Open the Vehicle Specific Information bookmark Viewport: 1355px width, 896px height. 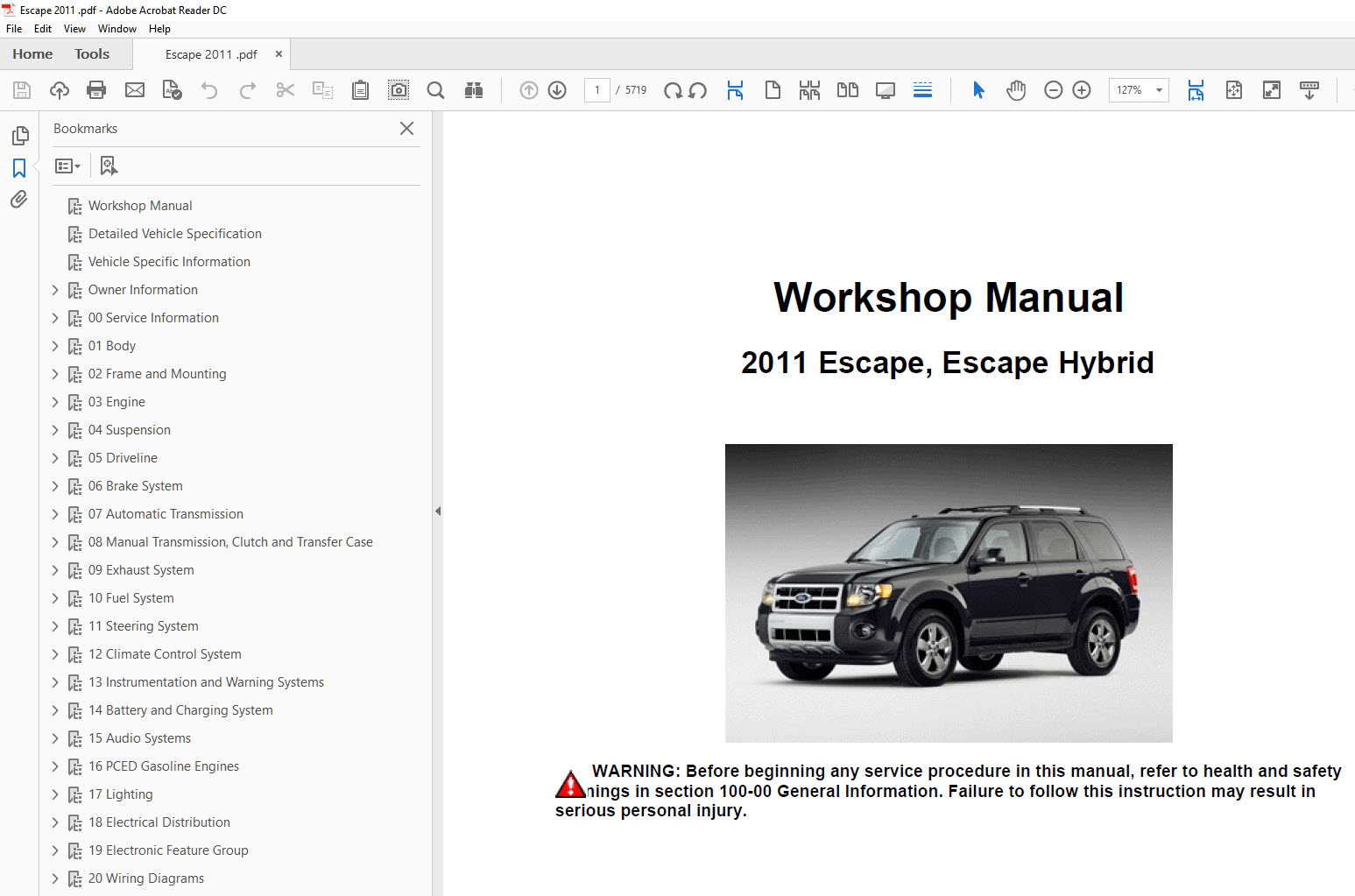pyautogui.click(x=169, y=262)
